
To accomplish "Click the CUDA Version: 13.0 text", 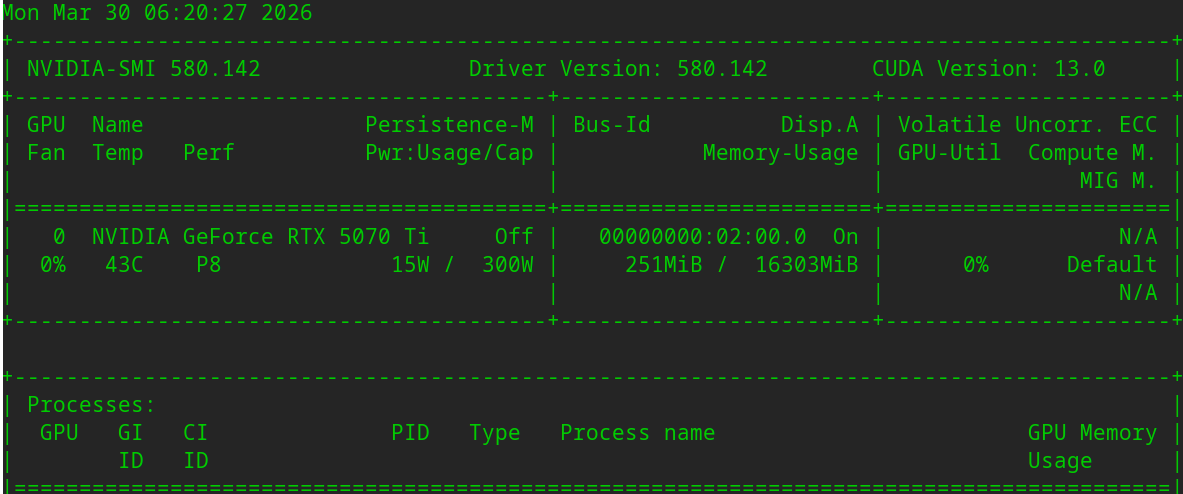I will point(988,69).
